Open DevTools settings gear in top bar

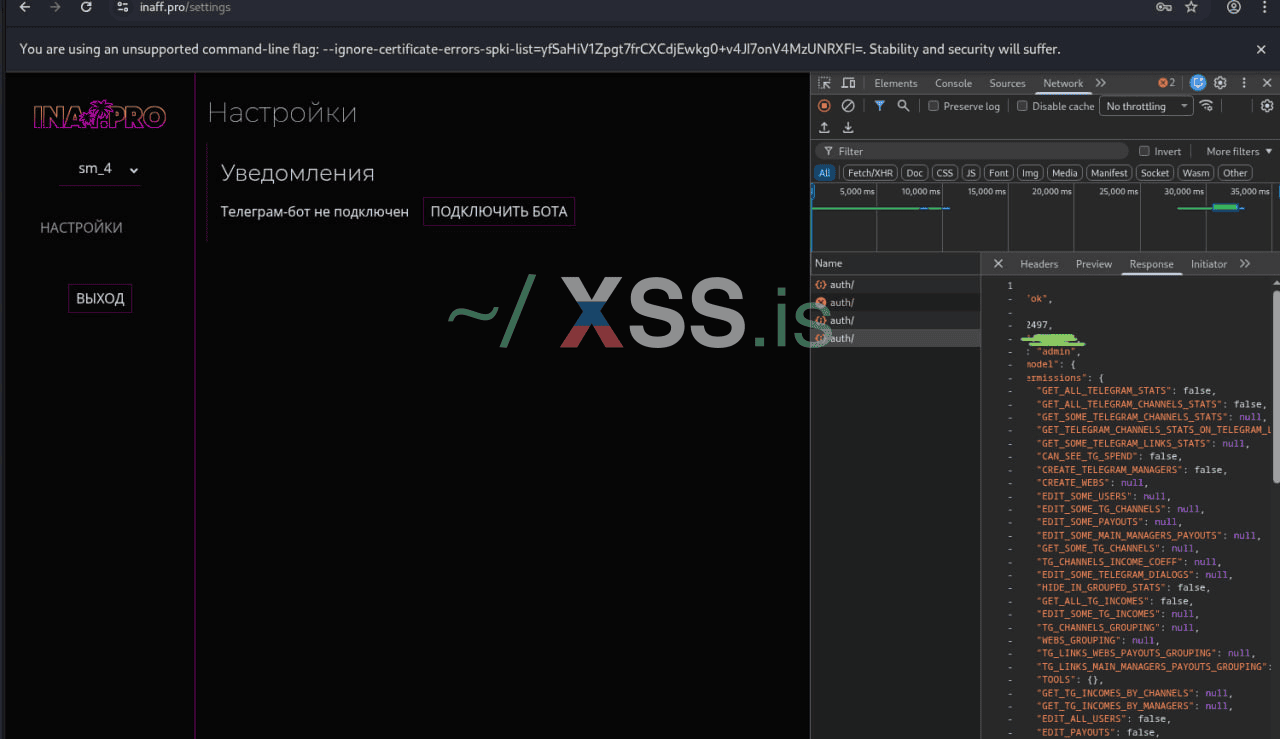(x=1220, y=83)
